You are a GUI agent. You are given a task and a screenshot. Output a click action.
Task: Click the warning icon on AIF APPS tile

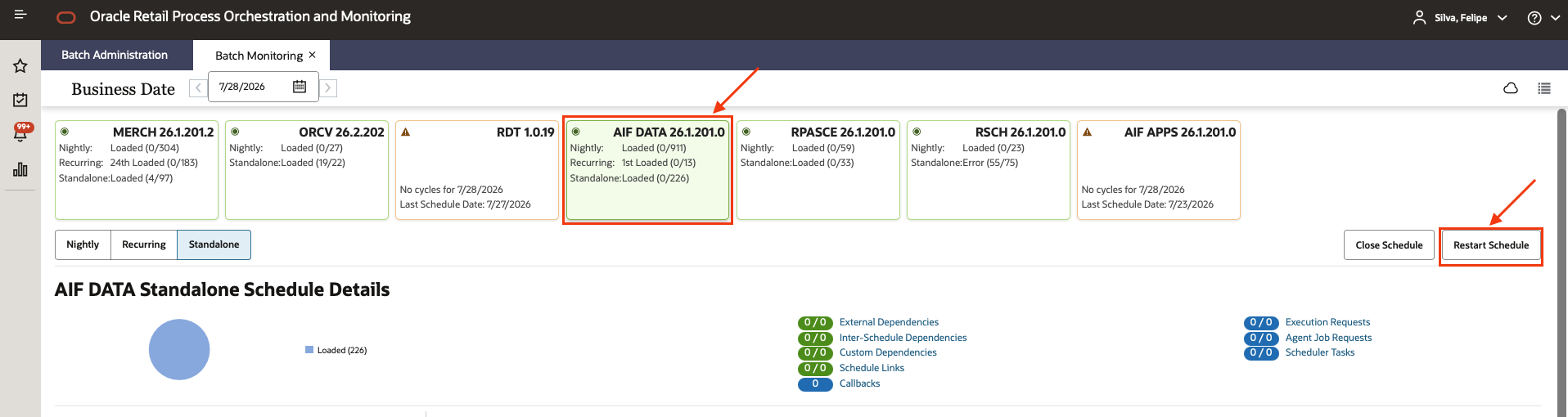click(1087, 132)
